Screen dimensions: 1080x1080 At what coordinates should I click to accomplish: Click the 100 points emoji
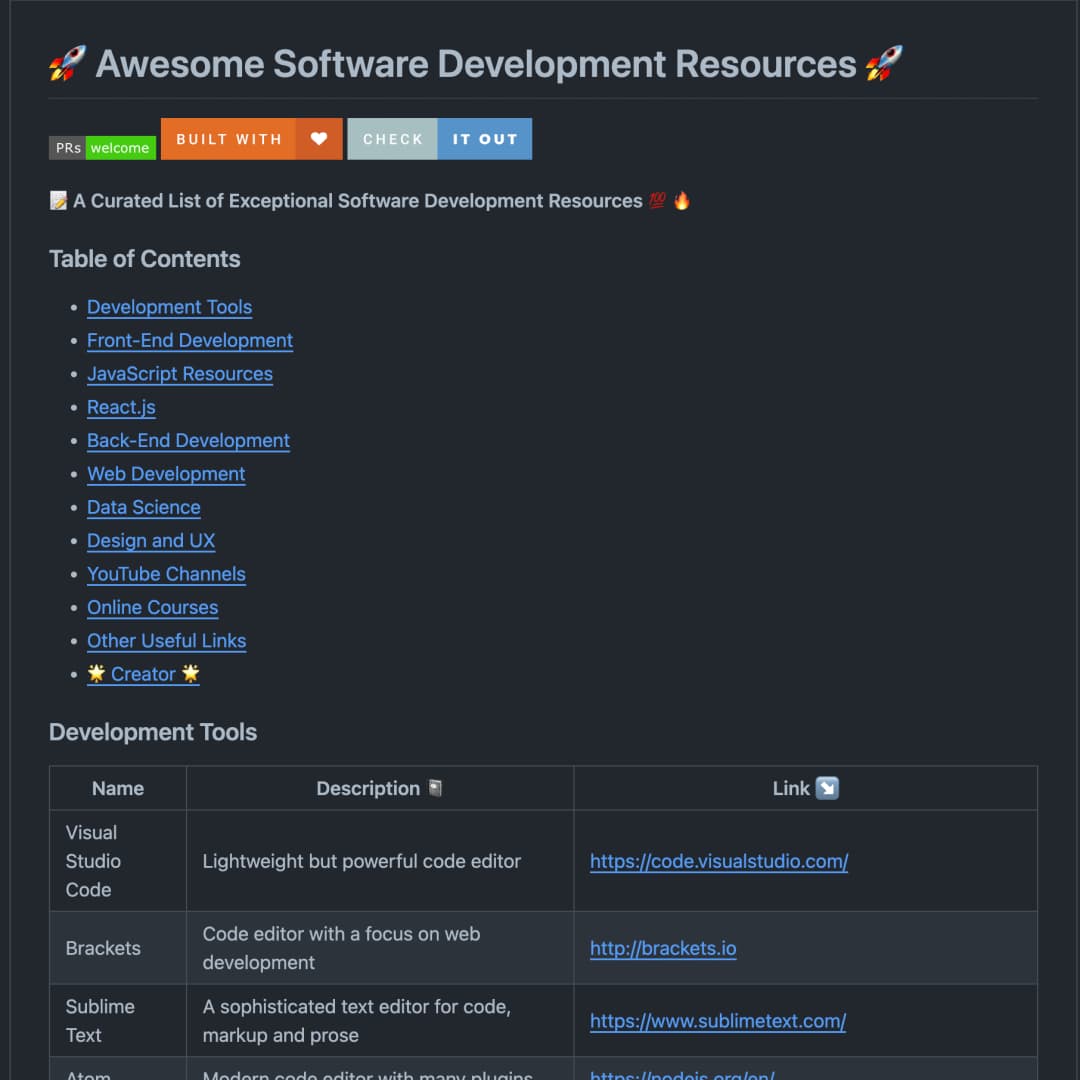click(657, 200)
